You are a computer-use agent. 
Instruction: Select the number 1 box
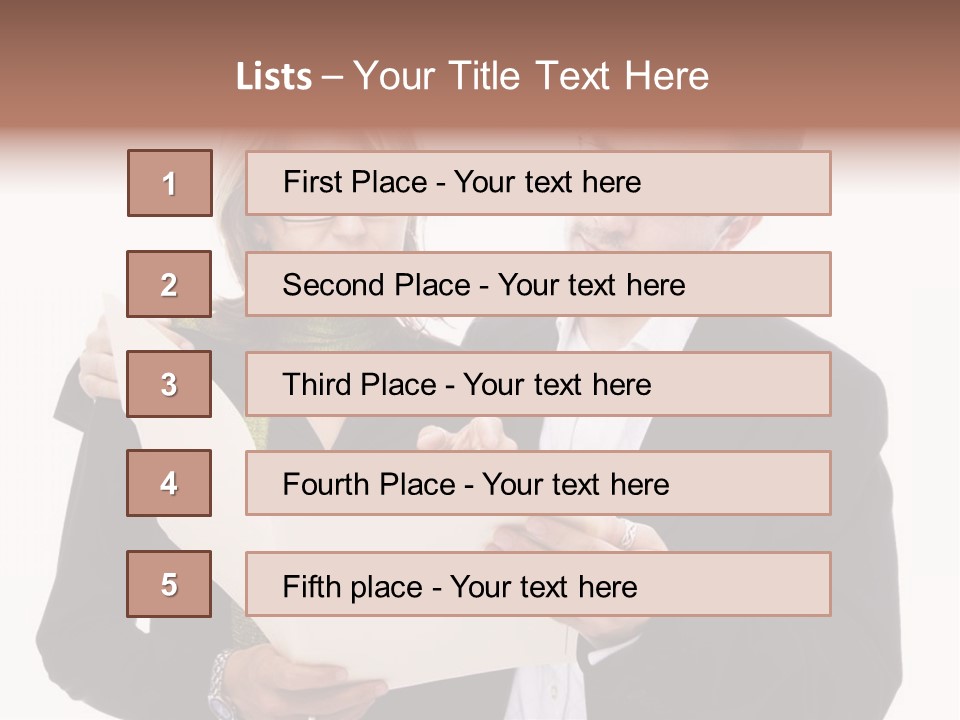(x=170, y=183)
